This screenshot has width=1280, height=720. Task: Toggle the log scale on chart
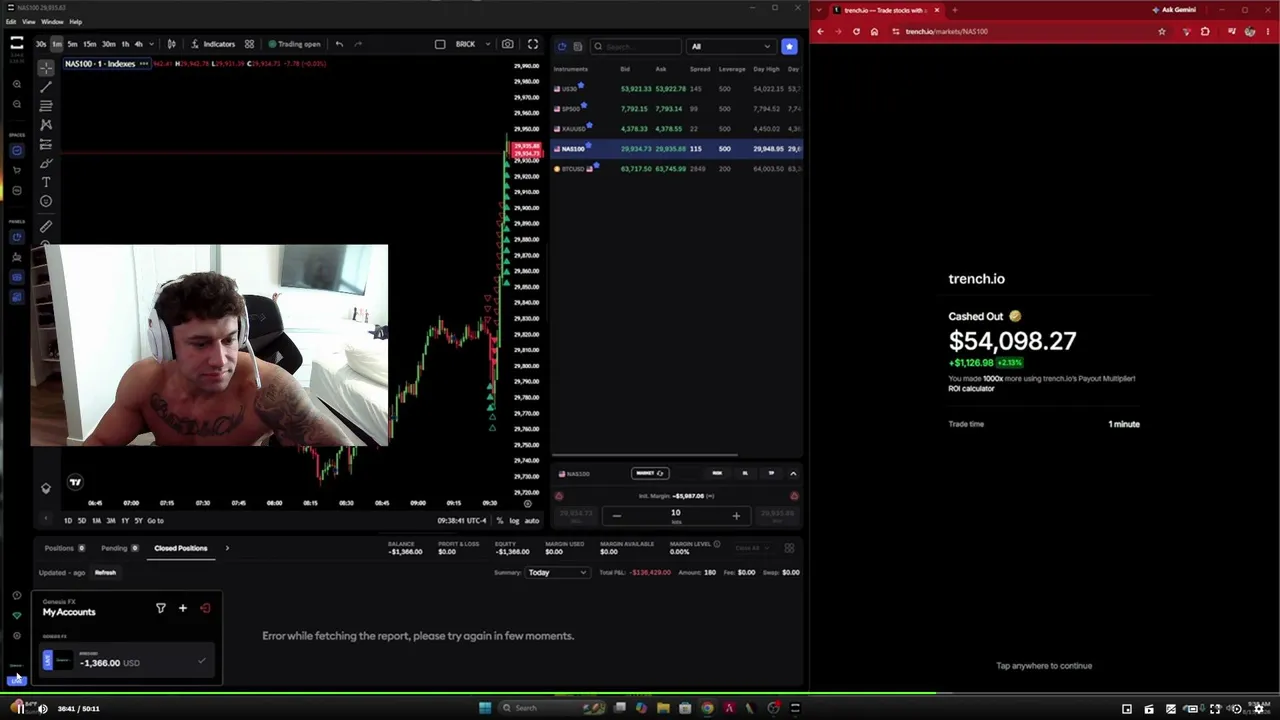(x=514, y=520)
